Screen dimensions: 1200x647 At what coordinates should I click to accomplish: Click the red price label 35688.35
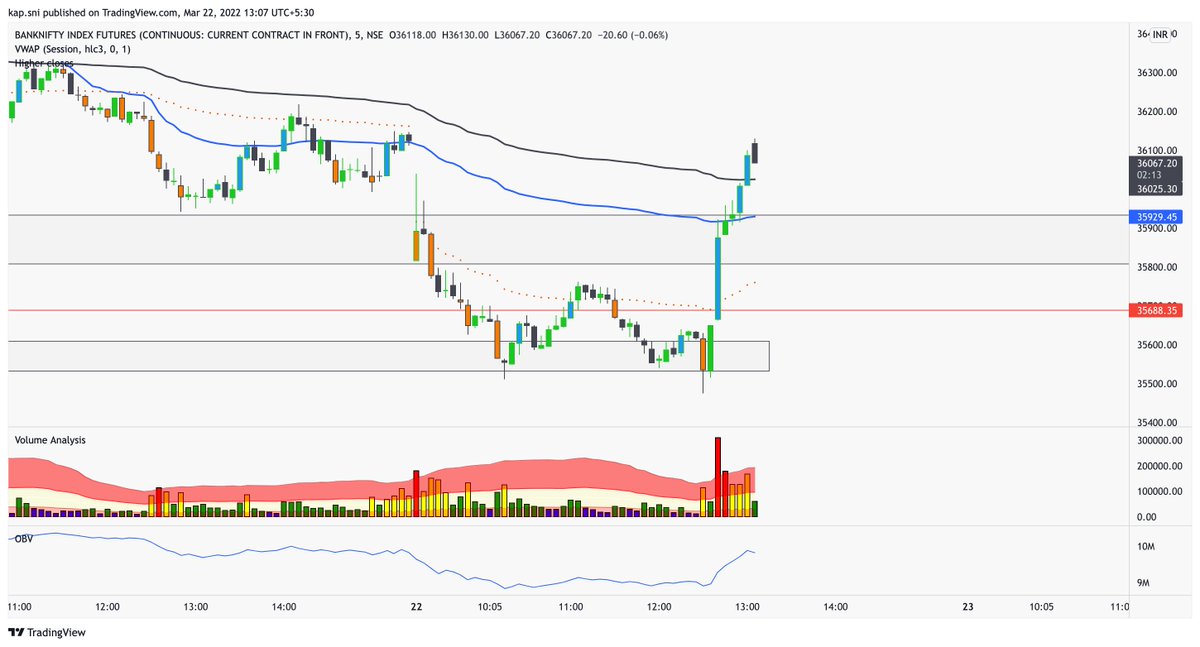coord(1157,311)
